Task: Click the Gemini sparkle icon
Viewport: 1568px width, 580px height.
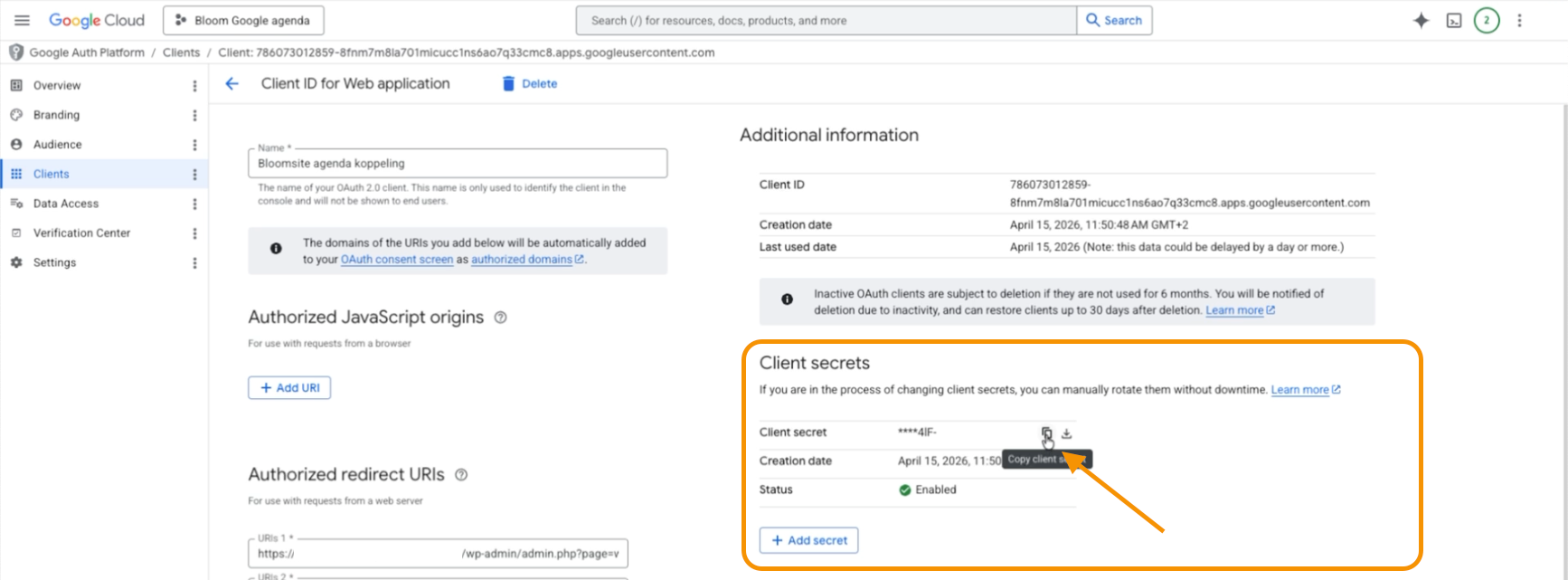Action: (1421, 20)
